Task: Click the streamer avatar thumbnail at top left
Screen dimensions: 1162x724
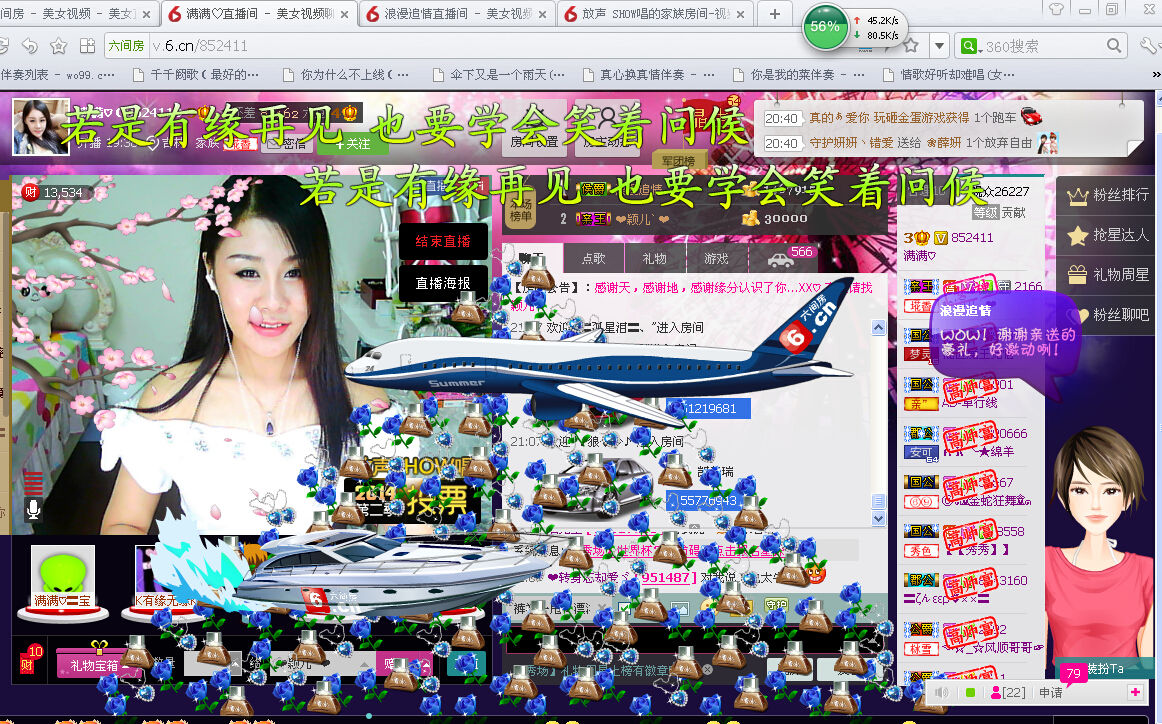Action: click(41, 126)
